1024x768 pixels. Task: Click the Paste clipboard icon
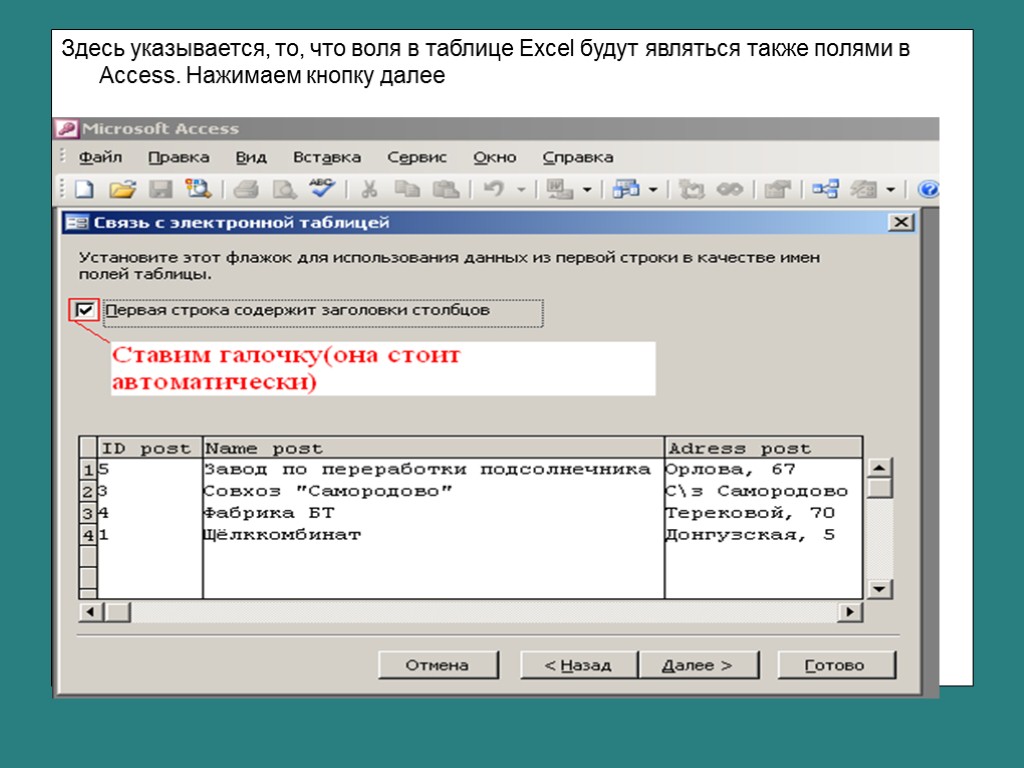pyautogui.click(x=446, y=189)
